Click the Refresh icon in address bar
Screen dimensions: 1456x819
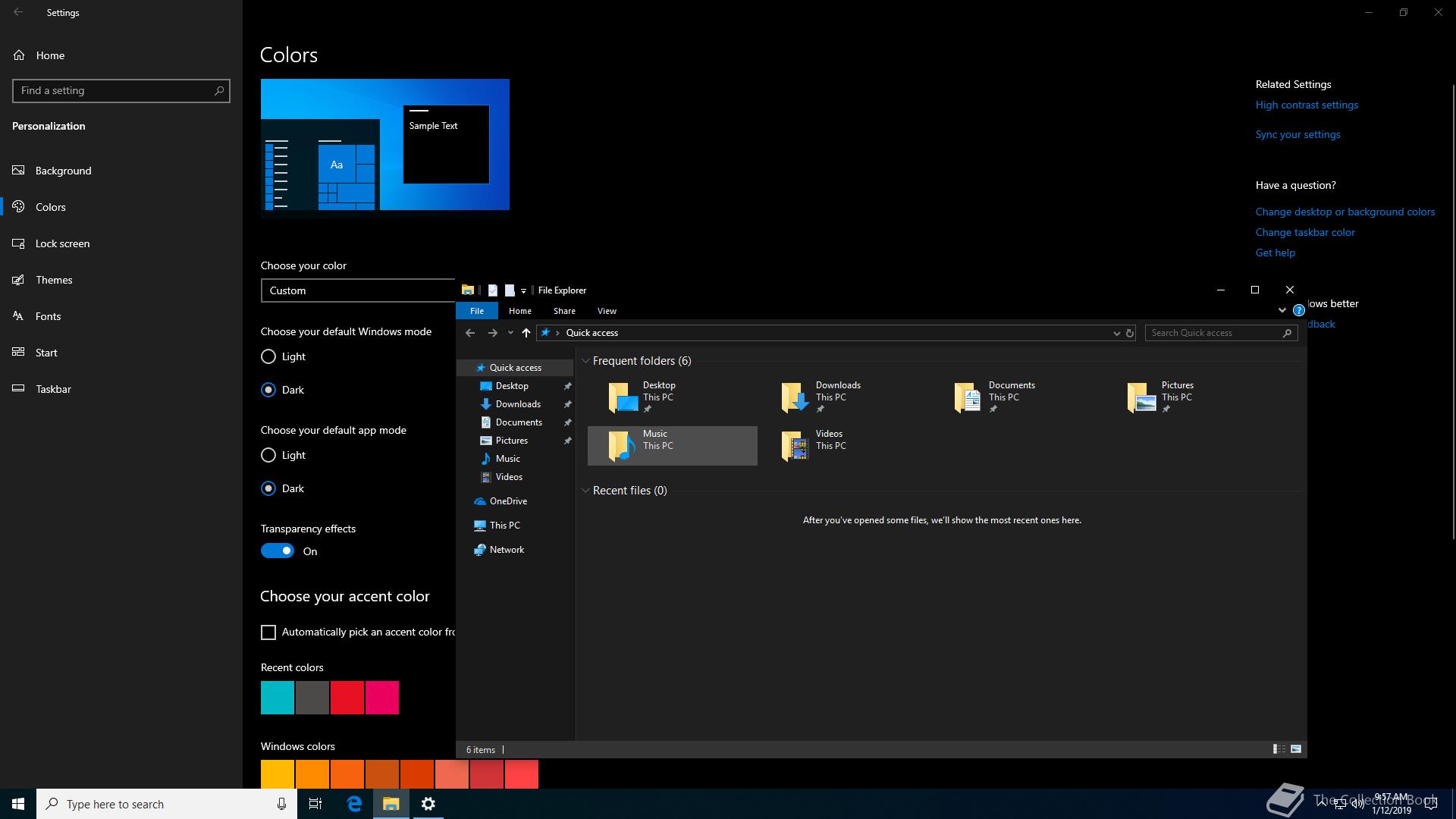pos(1129,333)
